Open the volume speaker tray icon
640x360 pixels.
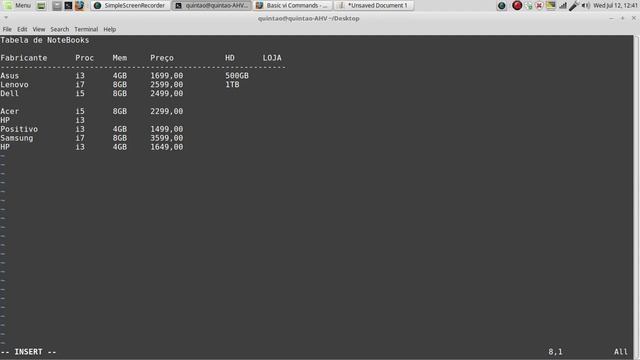(586, 6)
